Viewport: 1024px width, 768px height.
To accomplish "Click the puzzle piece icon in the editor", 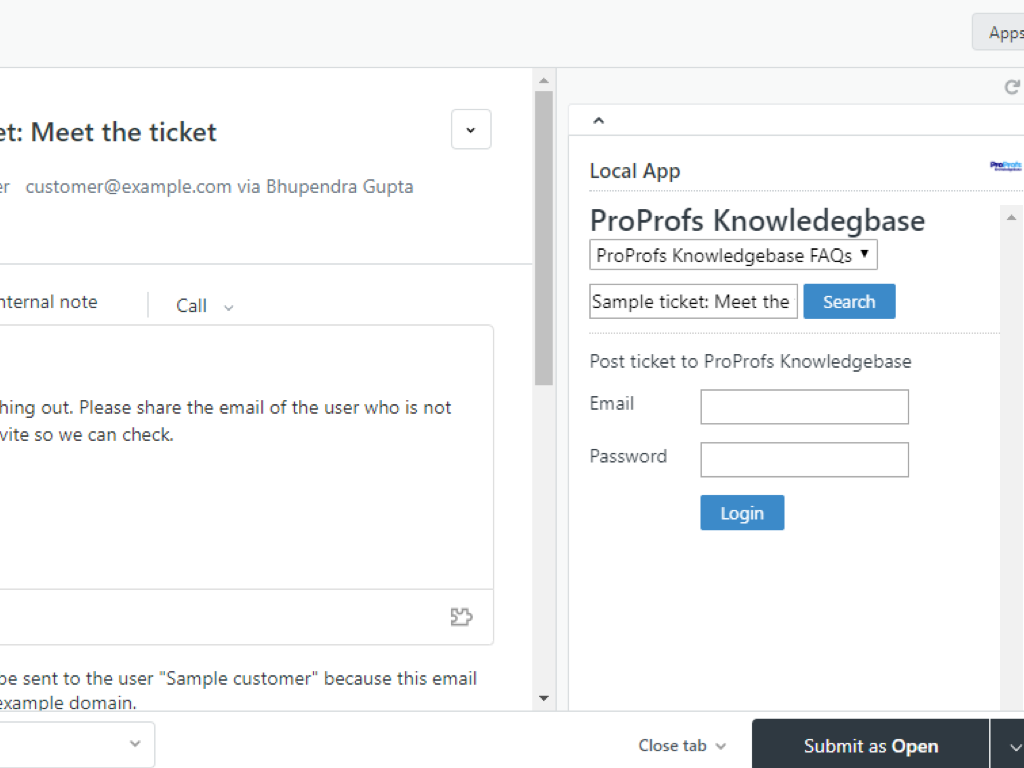I will coord(461,617).
